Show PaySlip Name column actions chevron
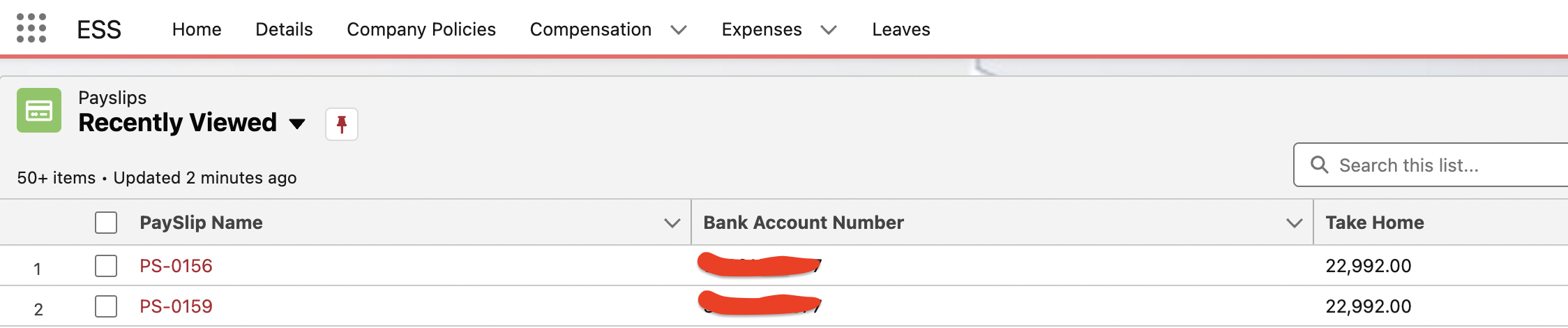Viewport: 1568px width, 328px height. click(x=672, y=223)
